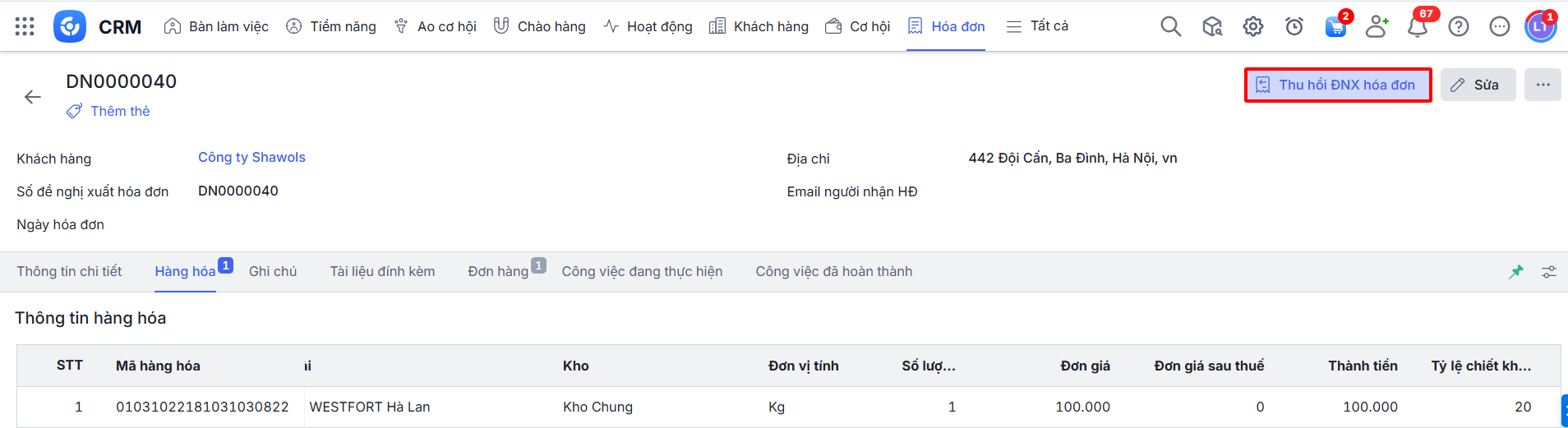Go back using the left arrow
The width and height of the screenshot is (1568, 428).
coord(33,97)
